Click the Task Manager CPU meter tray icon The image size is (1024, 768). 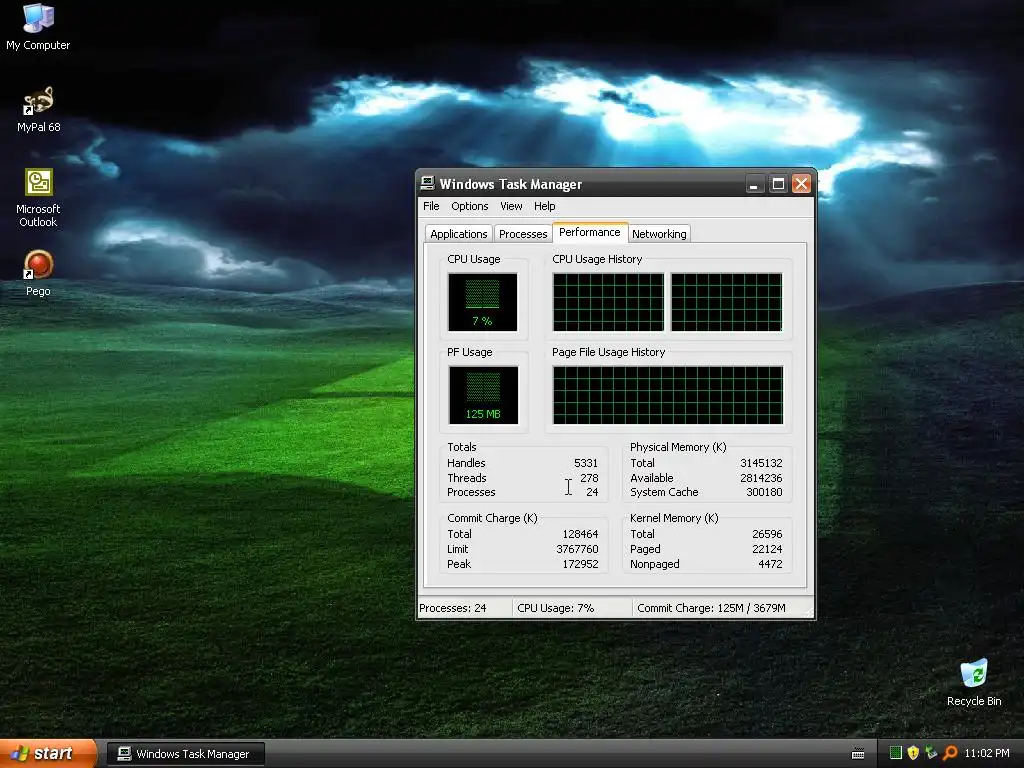(896, 753)
